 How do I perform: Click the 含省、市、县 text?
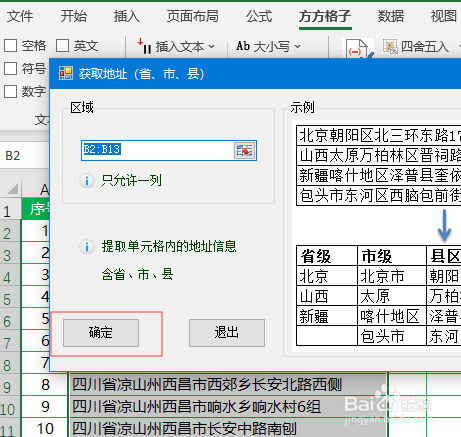[137, 275]
